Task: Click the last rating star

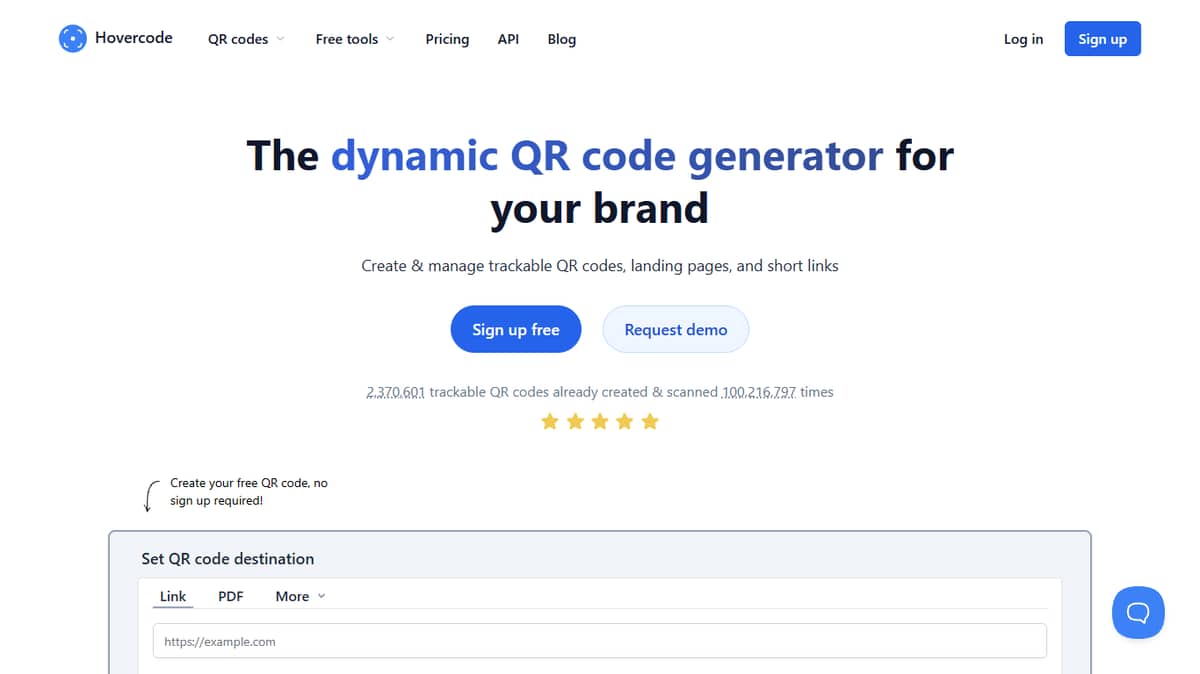Action: coord(650,421)
